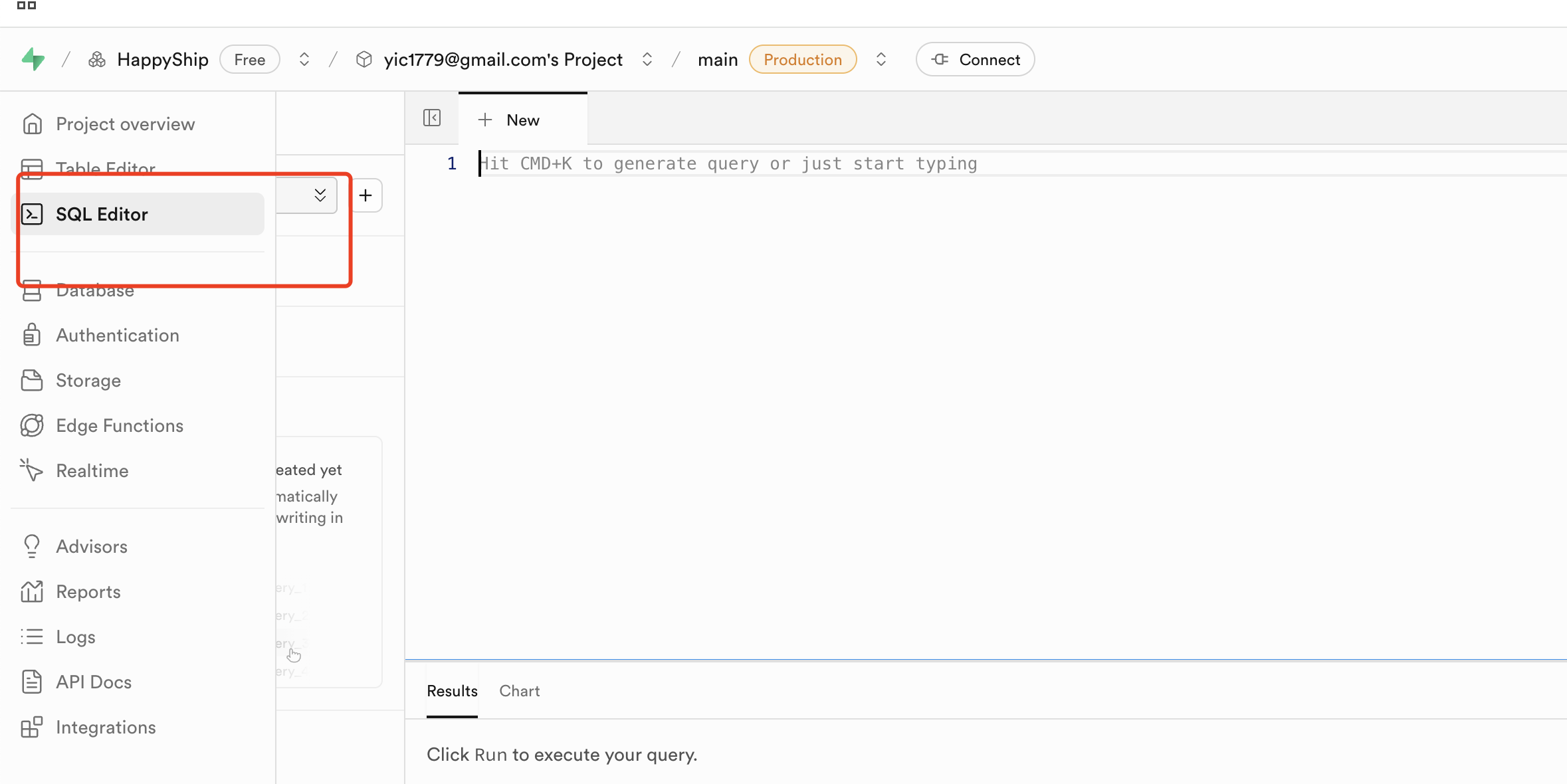The image size is (1567, 784).
Task: Click the plus icon in New tab
Action: (485, 120)
